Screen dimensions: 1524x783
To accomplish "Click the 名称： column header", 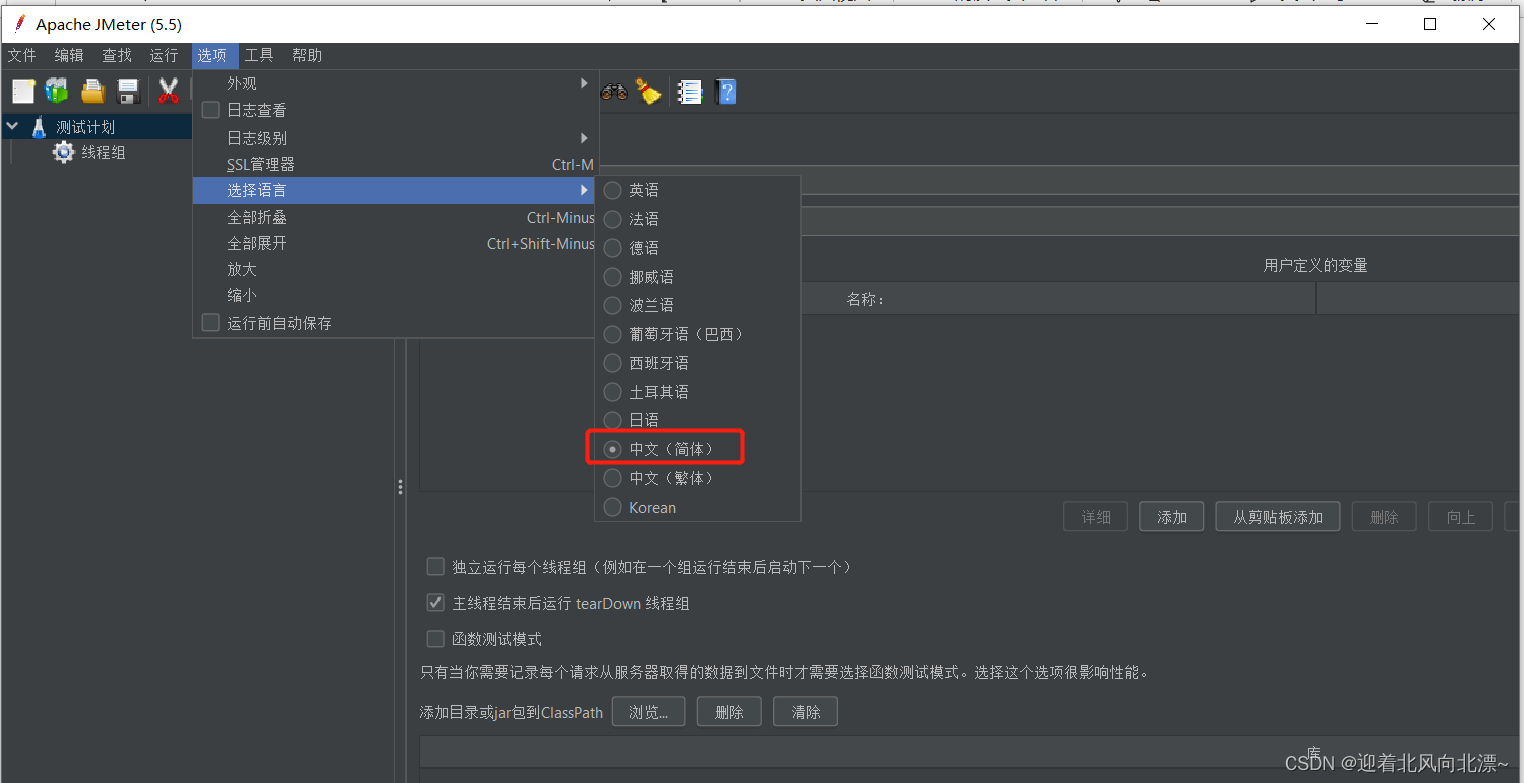I will [866, 299].
